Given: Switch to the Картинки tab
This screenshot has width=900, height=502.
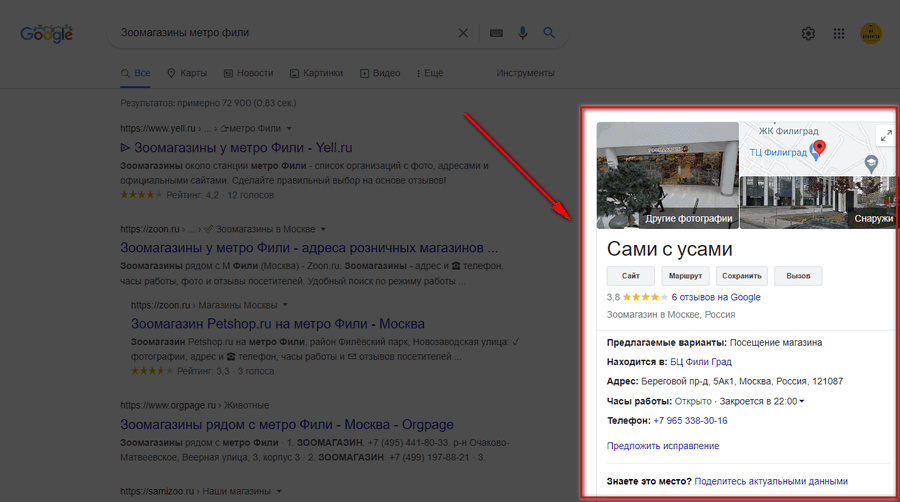Looking at the screenshot, I should pyautogui.click(x=316, y=73).
